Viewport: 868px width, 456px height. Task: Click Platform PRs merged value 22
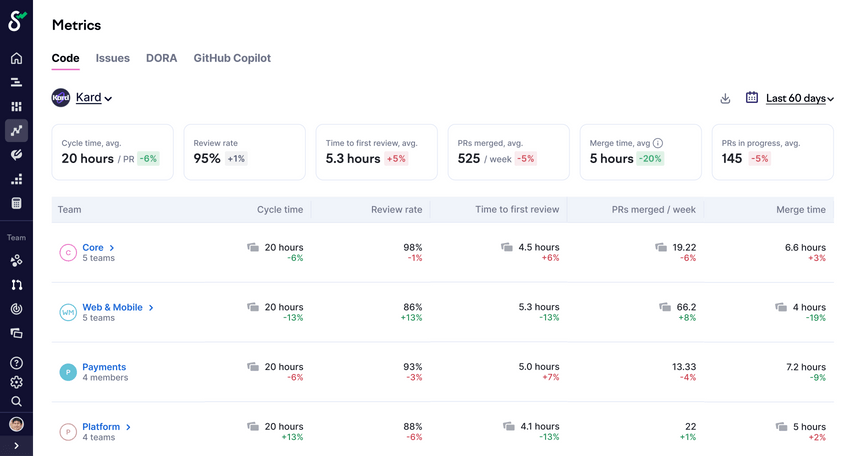click(690, 427)
